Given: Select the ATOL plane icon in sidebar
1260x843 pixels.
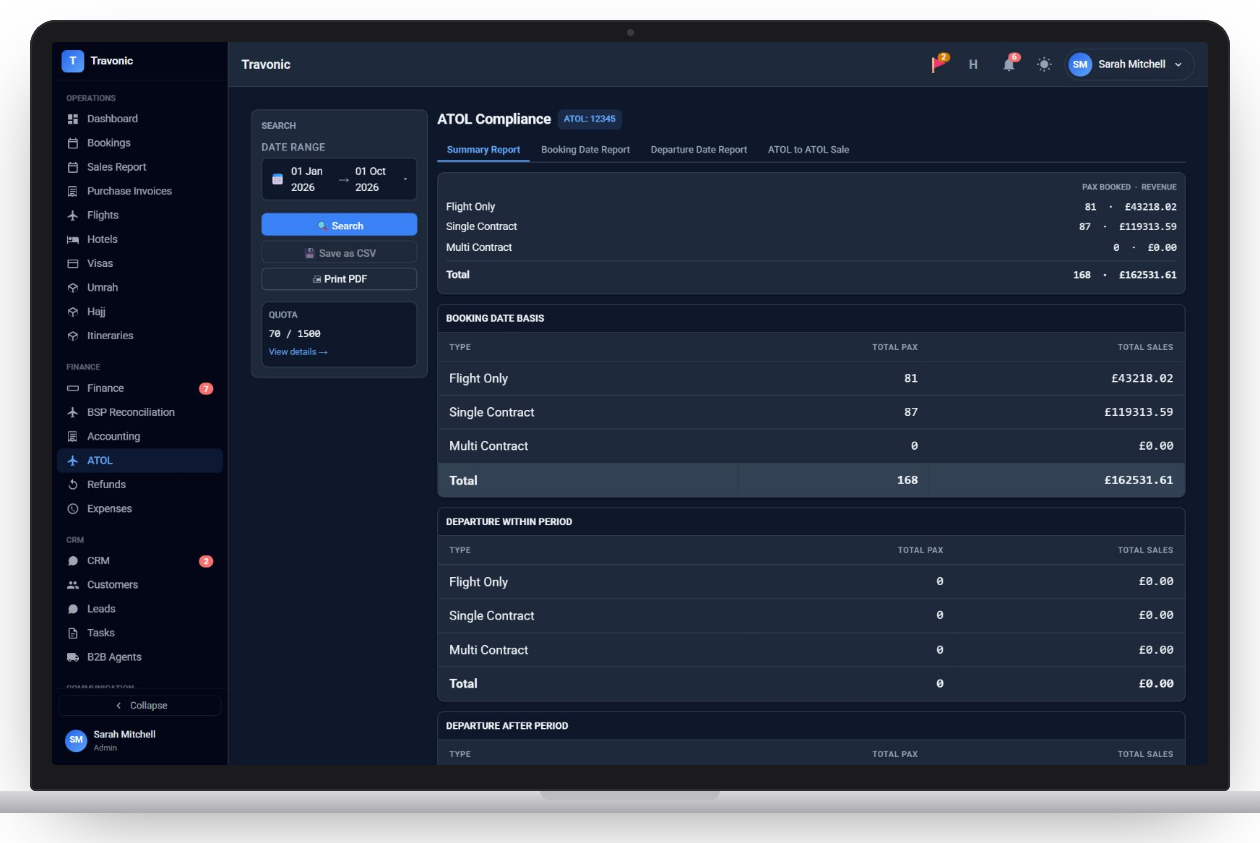Looking at the screenshot, I should [x=73, y=460].
